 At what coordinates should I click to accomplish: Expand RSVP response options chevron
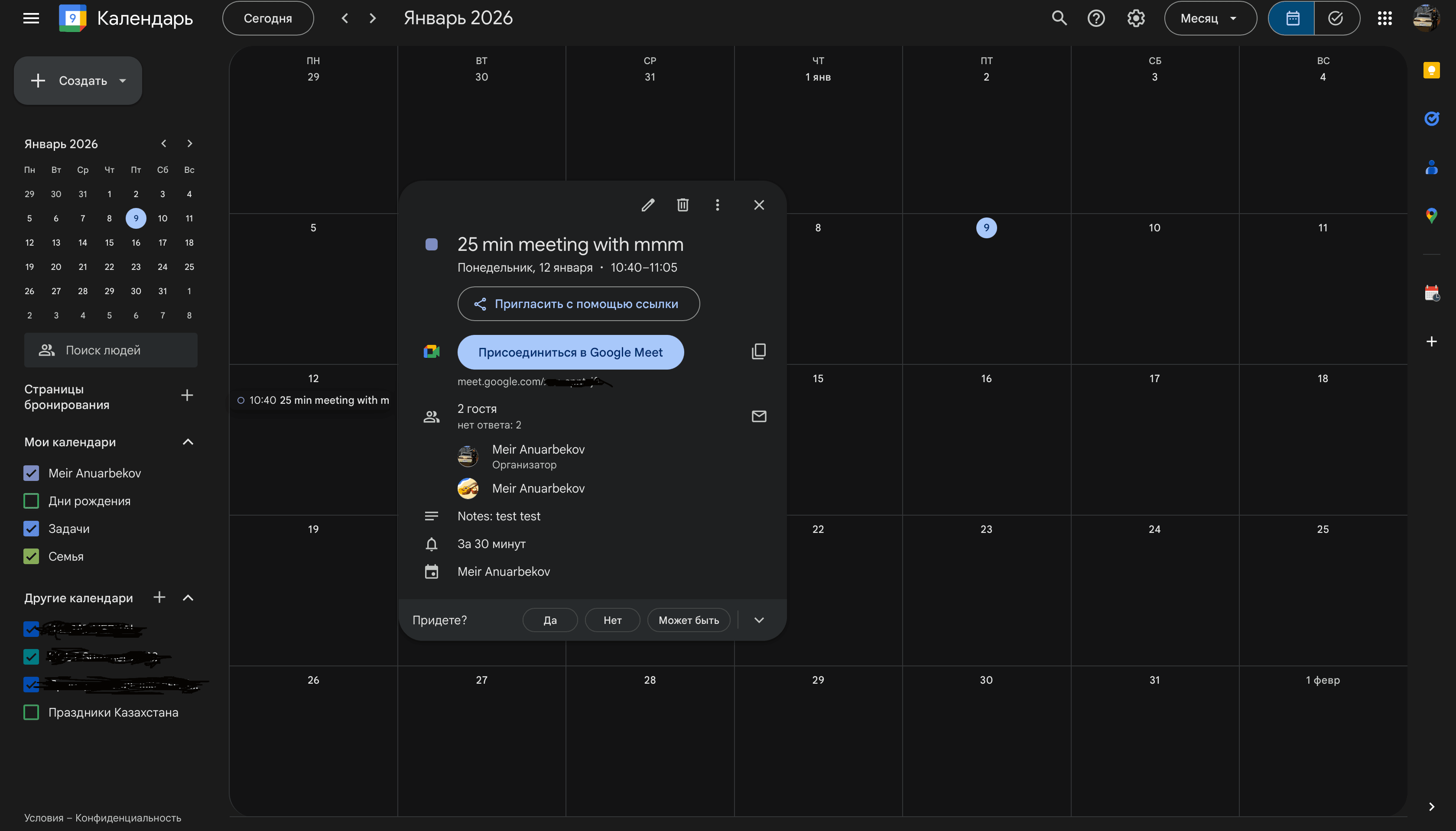click(x=758, y=620)
